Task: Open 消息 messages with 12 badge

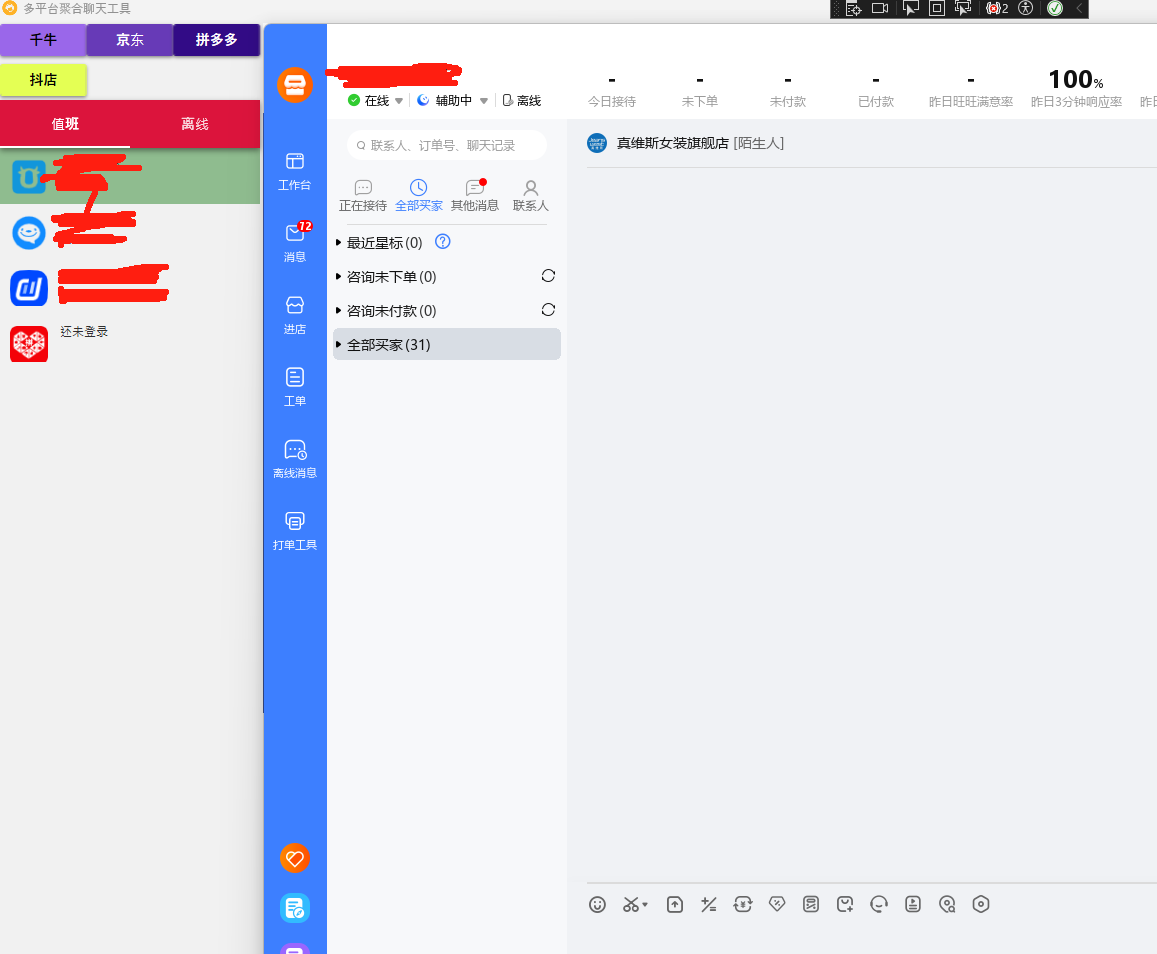Action: coord(295,241)
